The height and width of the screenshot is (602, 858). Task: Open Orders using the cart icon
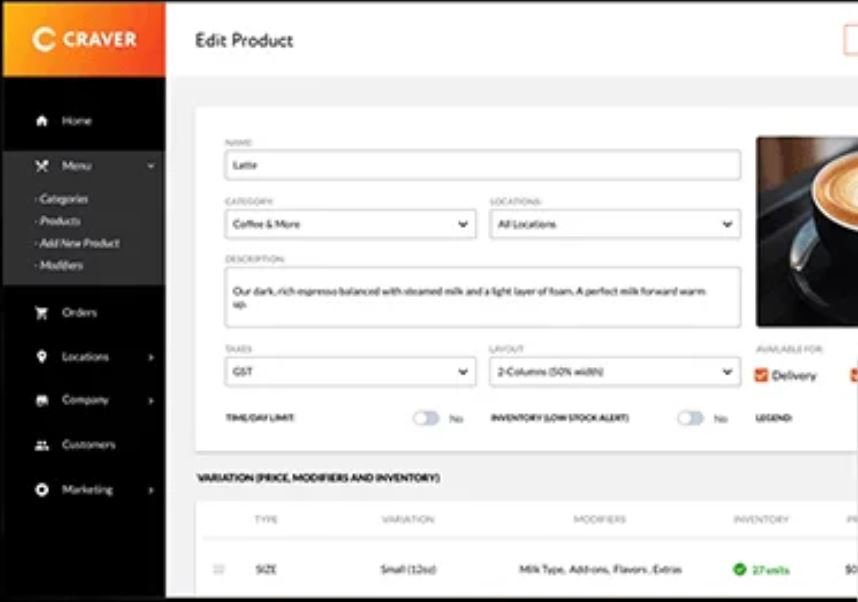coord(41,312)
